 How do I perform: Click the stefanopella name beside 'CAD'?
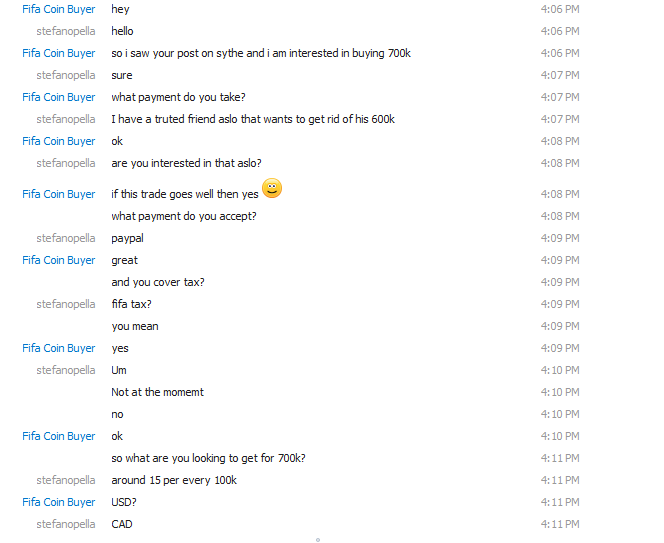(66, 524)
